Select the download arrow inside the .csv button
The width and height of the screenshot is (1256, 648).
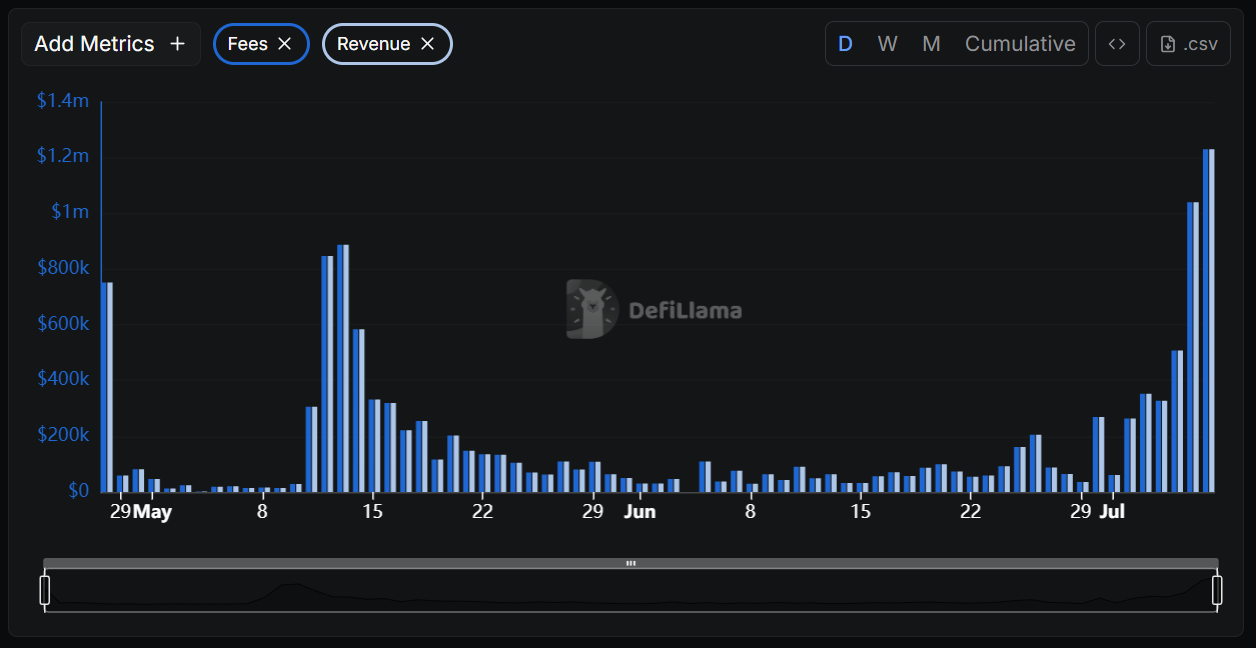1166,43
